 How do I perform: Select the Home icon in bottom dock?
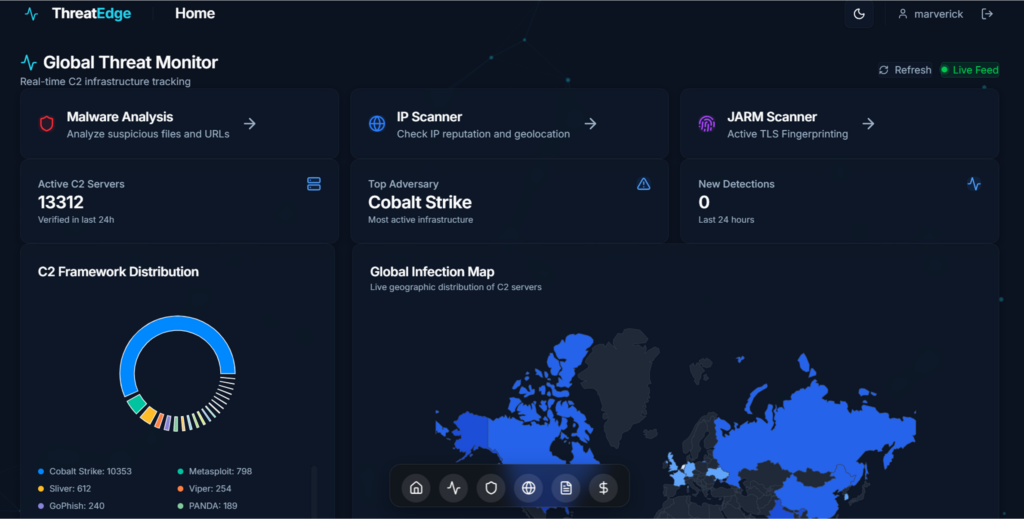[x=416, y=488]
